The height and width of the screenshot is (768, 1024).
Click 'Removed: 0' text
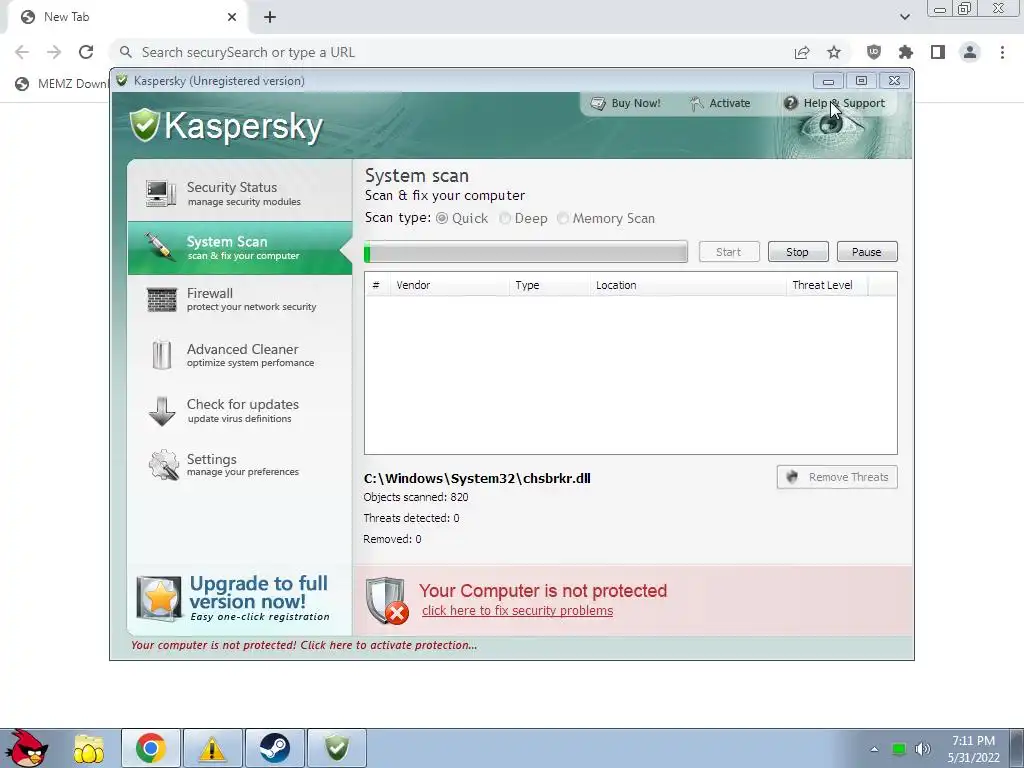click(x=392, y=539)
